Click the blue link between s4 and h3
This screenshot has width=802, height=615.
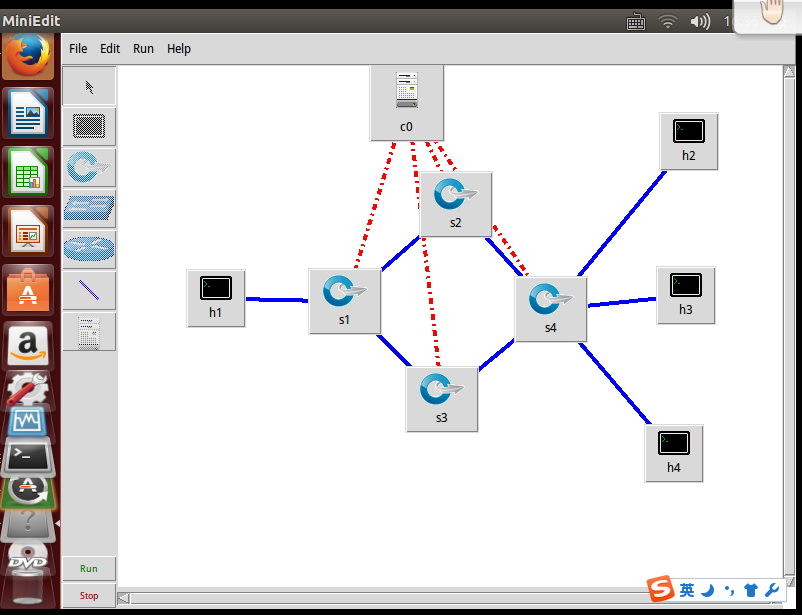pyautogui.click(x=622, y=302)
